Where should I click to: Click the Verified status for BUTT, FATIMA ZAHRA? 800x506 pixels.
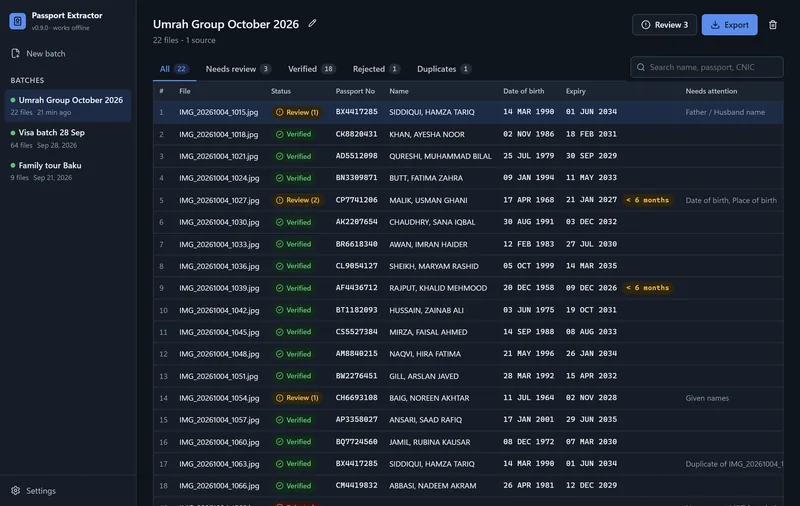click(x=293, y=178)
